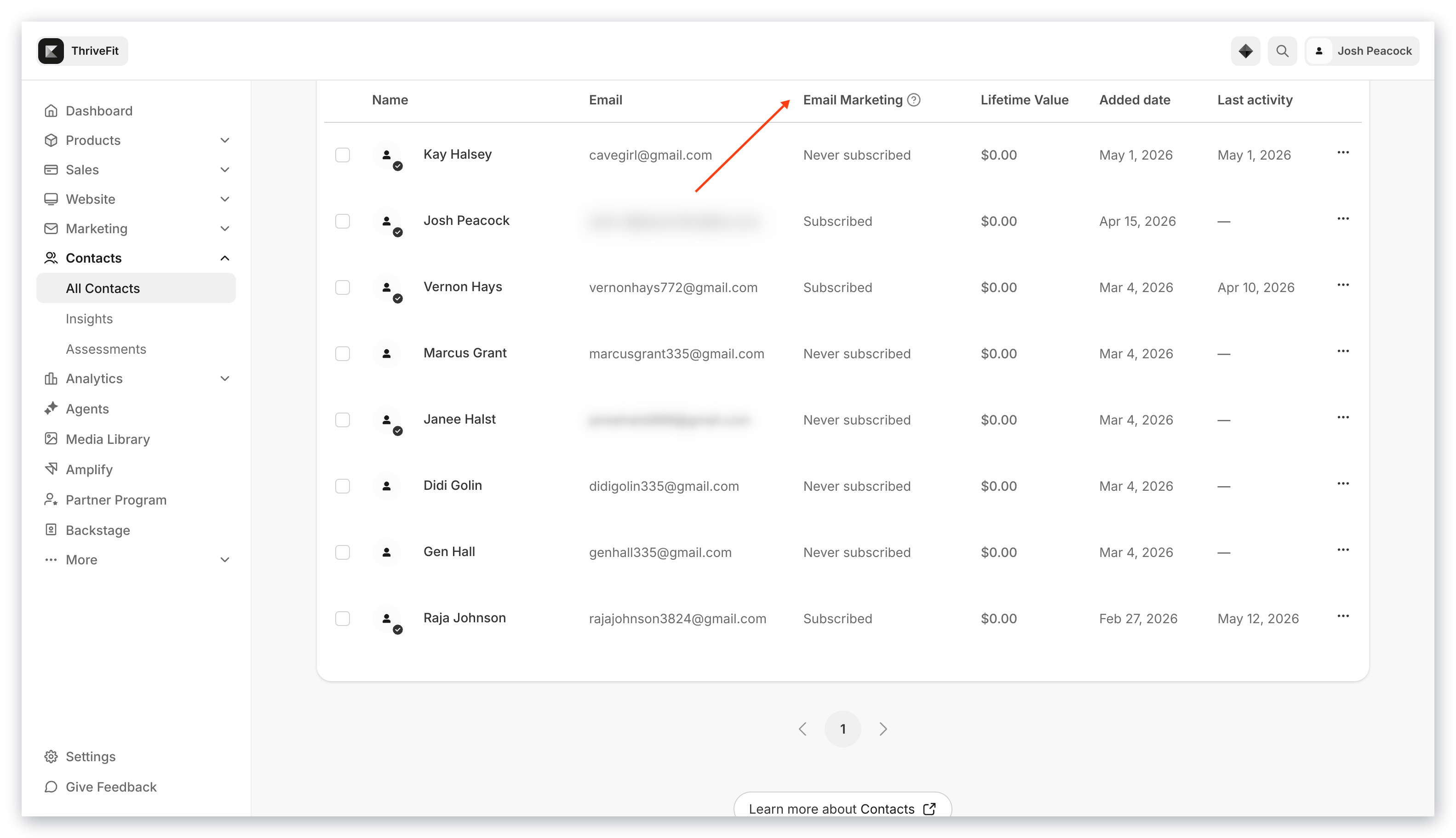Image resolution: width=1456 pixels, height=838 pixels.
Task: Go to Dashboard in sidebar
Action: [99, 110]
